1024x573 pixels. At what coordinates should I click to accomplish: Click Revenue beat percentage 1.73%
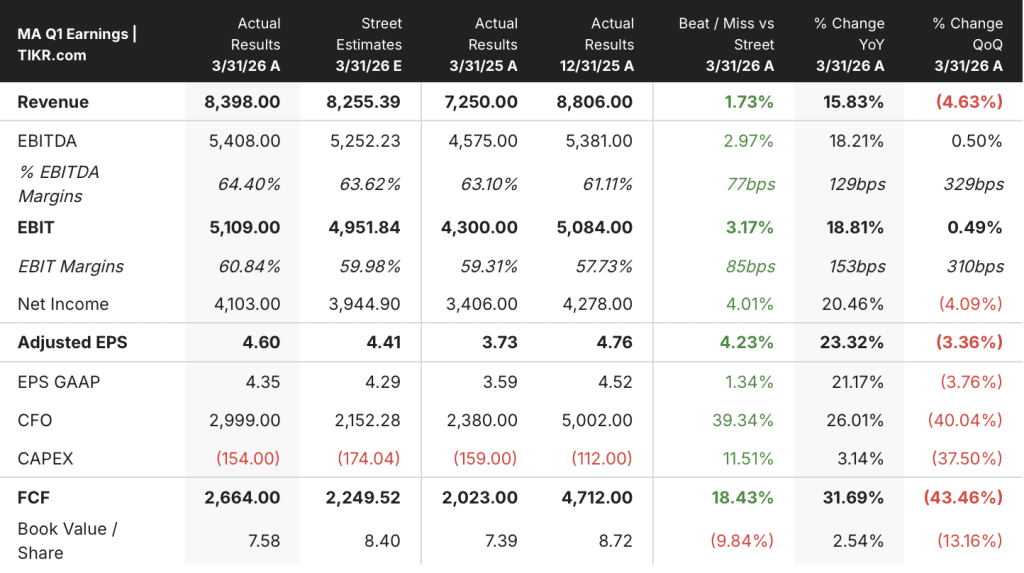(x=748, y=102)
